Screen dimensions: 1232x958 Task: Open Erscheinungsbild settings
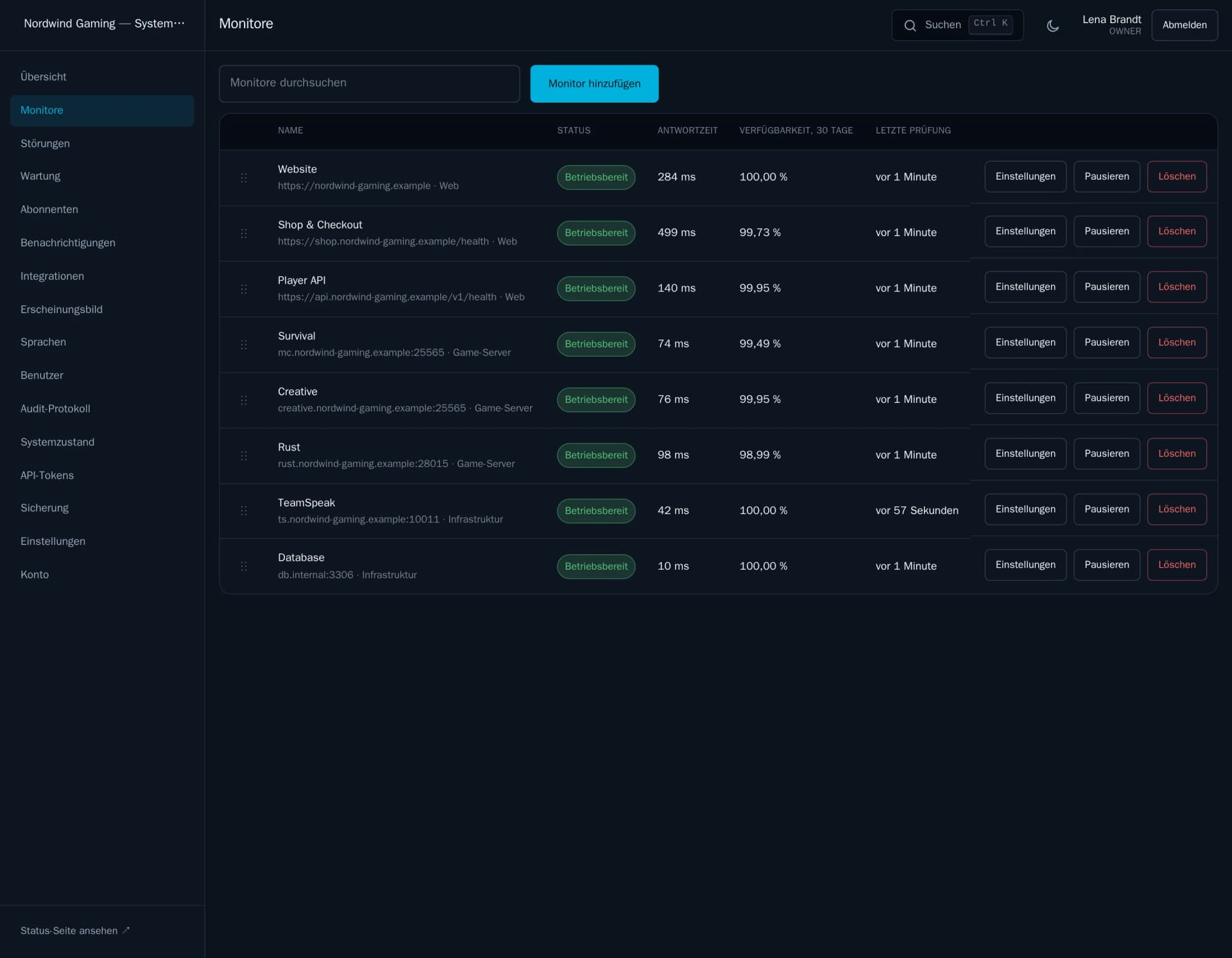click(102, 309)
